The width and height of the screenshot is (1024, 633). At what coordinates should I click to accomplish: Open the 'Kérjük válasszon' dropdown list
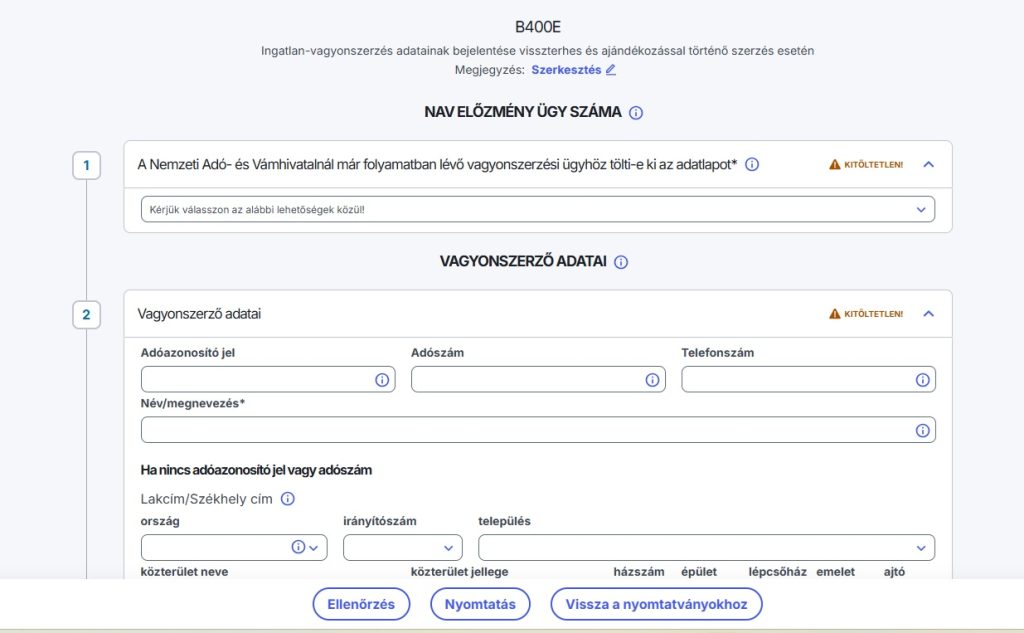point(537,210)
